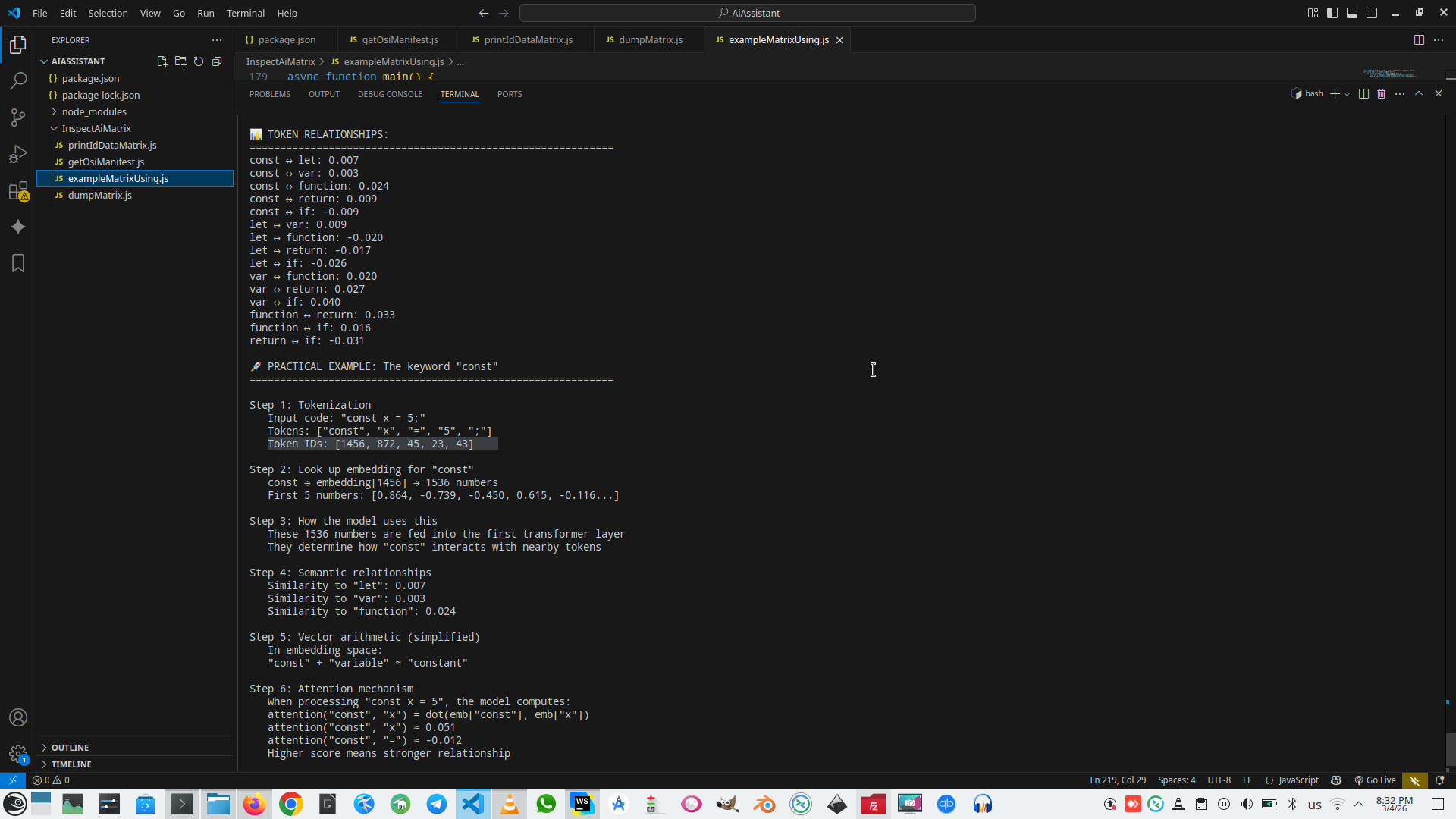This screenshot has width=1456, height=819.
Task: Expand the OUTLINE section
Action: click(x=70, y=748)
